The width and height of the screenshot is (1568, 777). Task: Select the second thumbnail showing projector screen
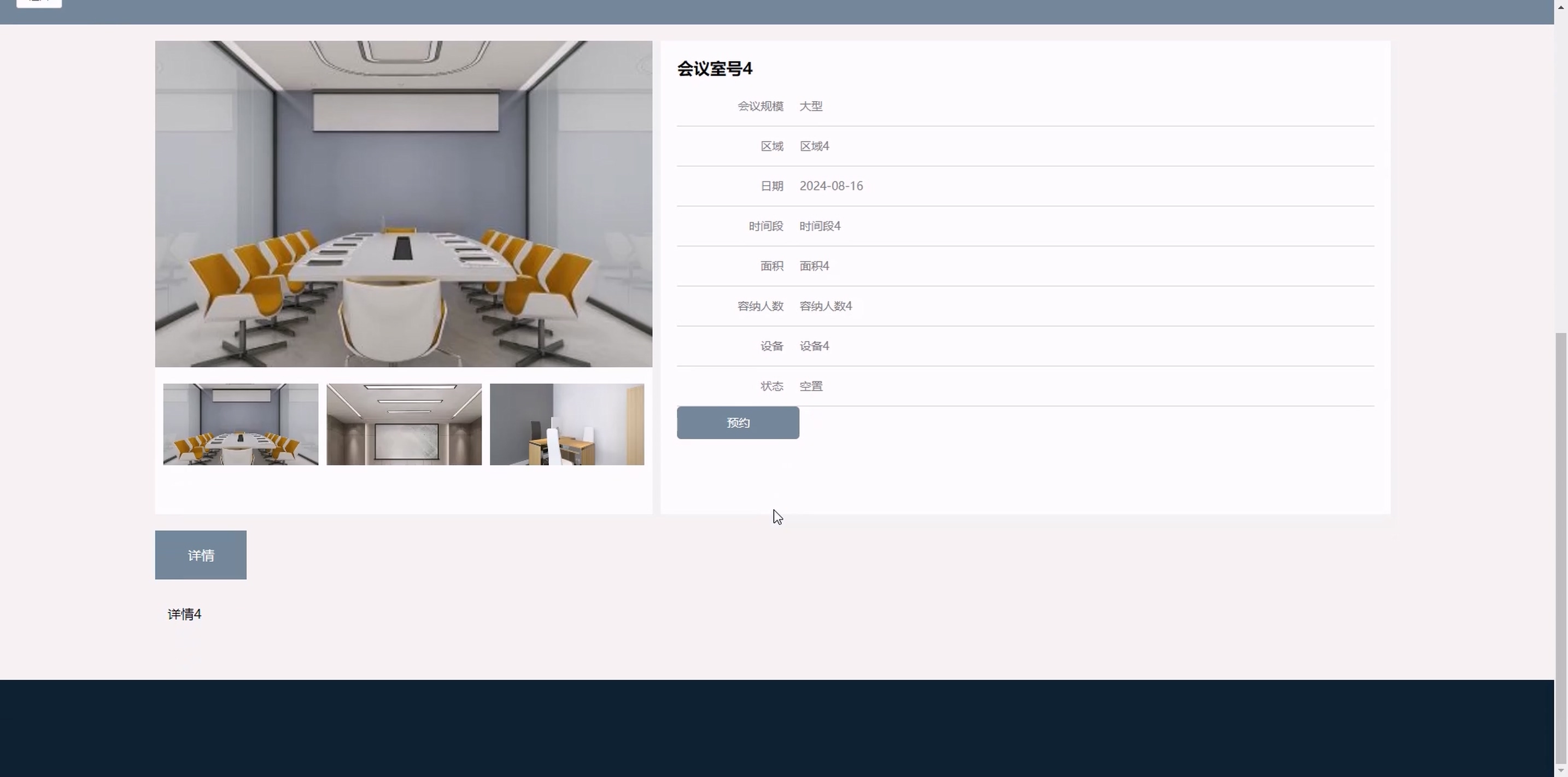point(403,424)
